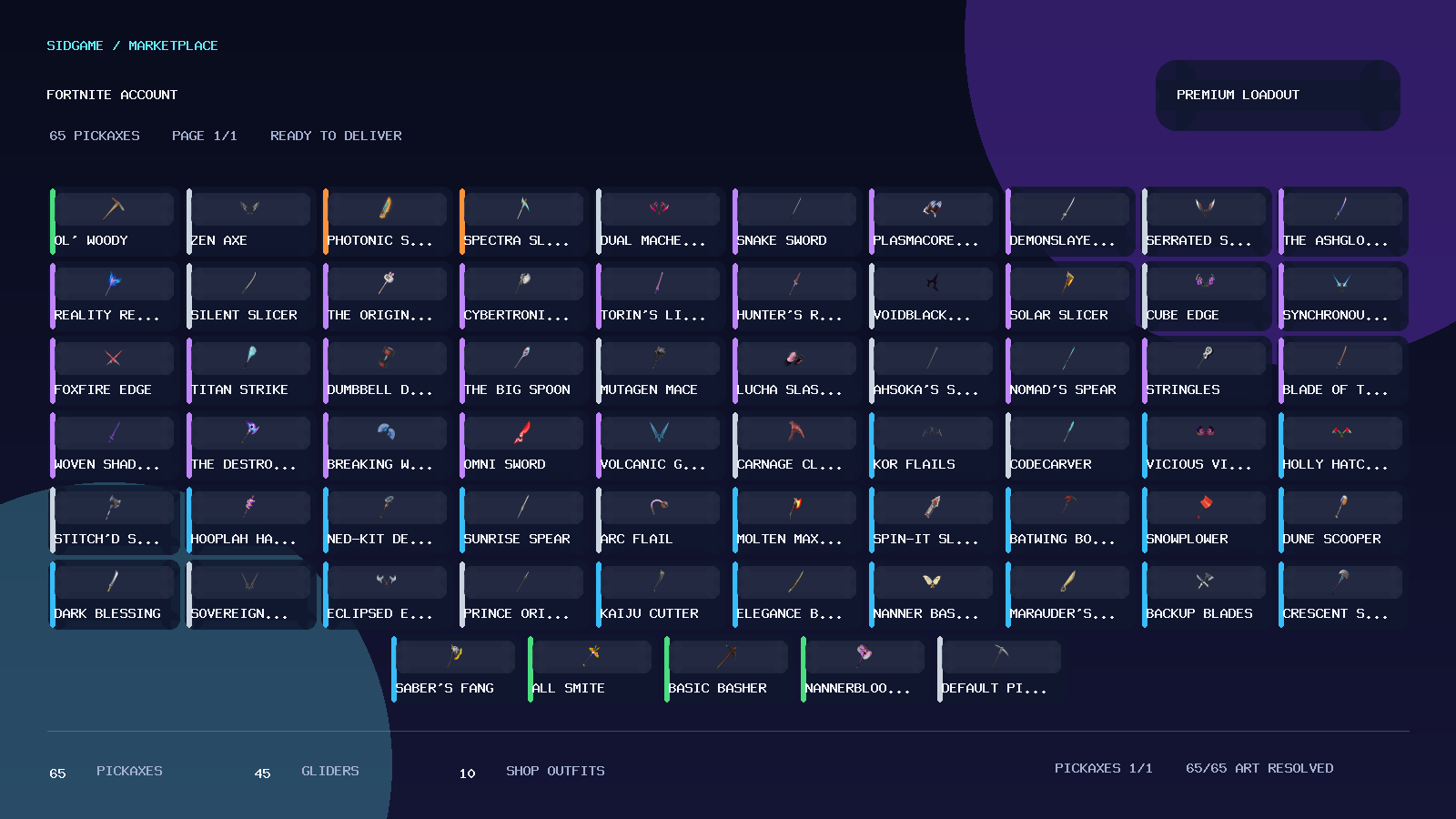Viewport: 1456px width, 819px height.
Task: Select the Nomad's Spear label
Action: [1063, 389]
